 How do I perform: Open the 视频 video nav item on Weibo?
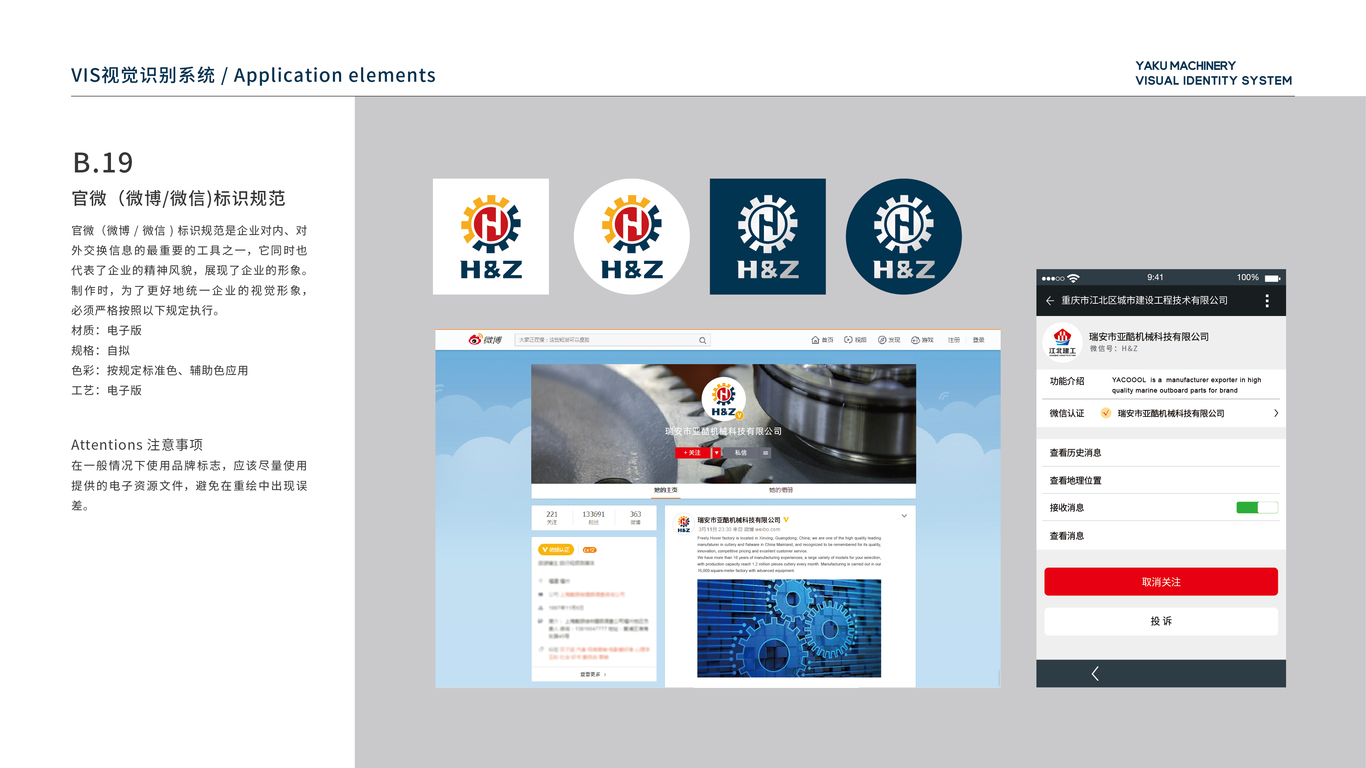pyautogui.click(x=855, y=340)
